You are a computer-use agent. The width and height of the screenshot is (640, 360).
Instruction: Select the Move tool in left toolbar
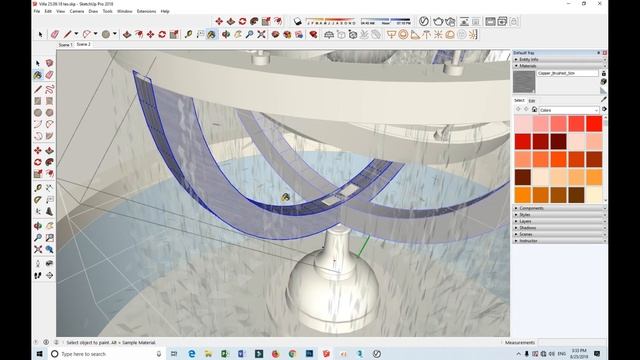pyautogui.click(x=38, y=150)
